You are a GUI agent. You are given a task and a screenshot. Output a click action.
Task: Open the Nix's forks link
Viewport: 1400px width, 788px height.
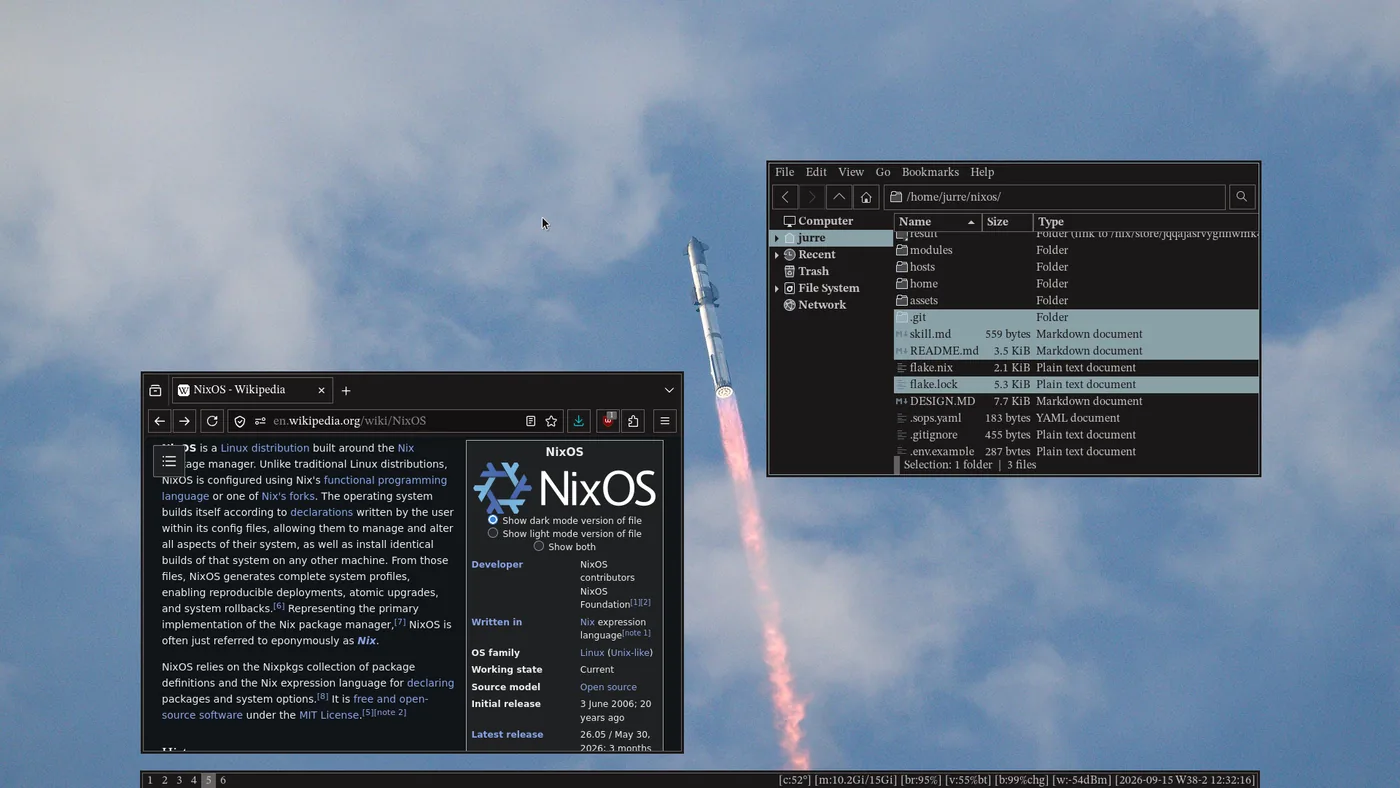point(288,496)
